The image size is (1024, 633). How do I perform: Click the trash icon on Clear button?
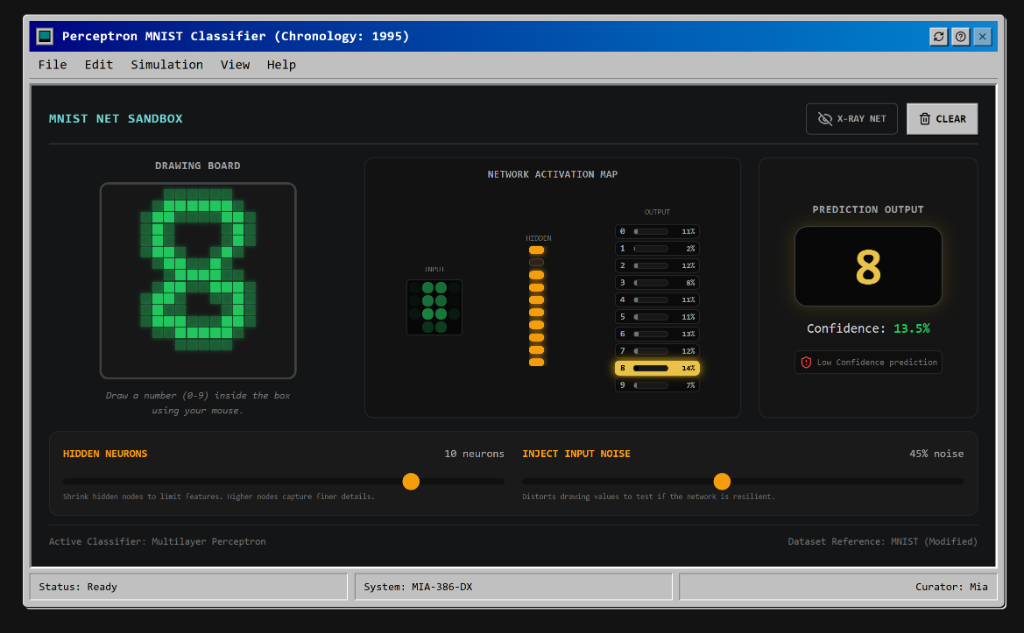click(x=925, y=119)
